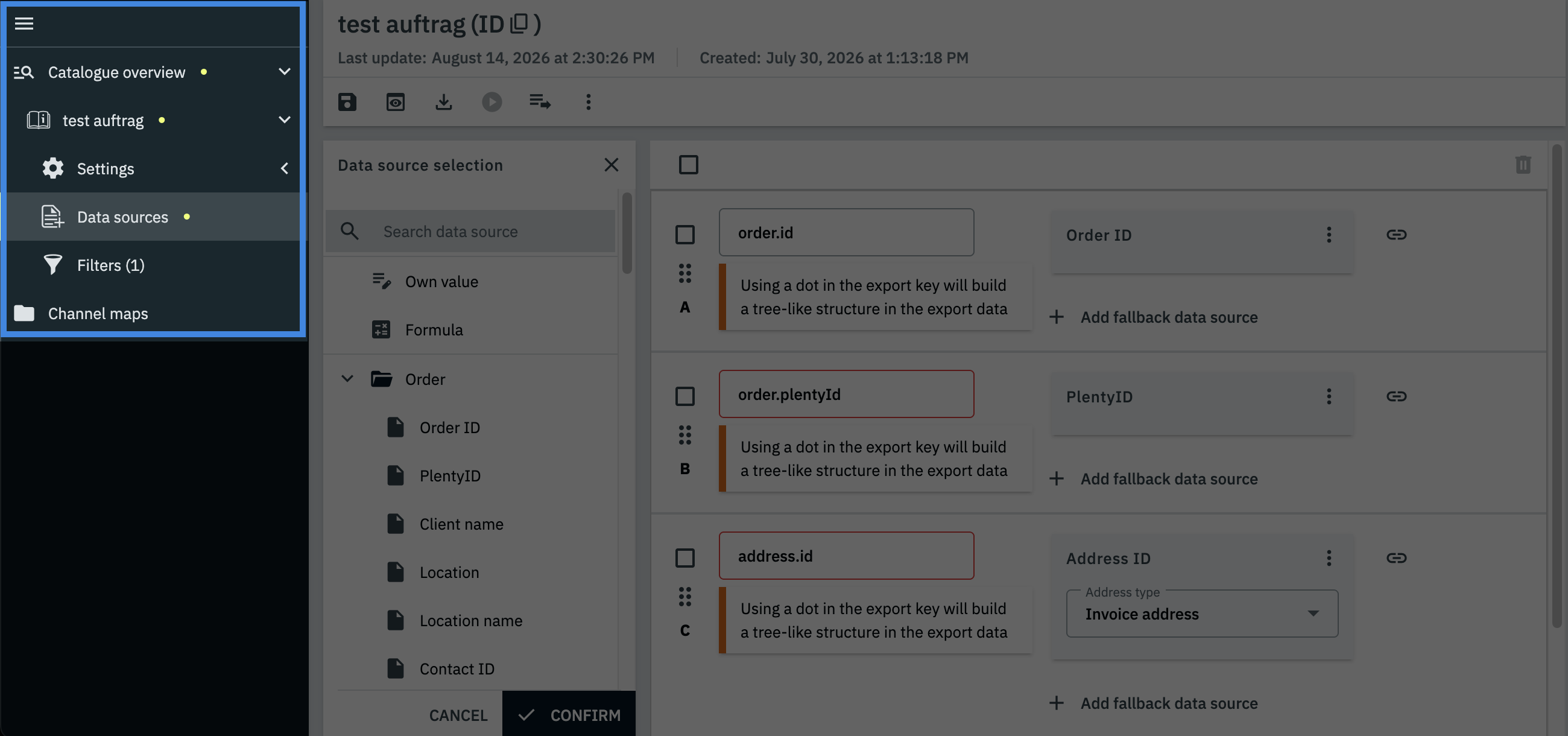Click link icon for address.id row

1396,558
